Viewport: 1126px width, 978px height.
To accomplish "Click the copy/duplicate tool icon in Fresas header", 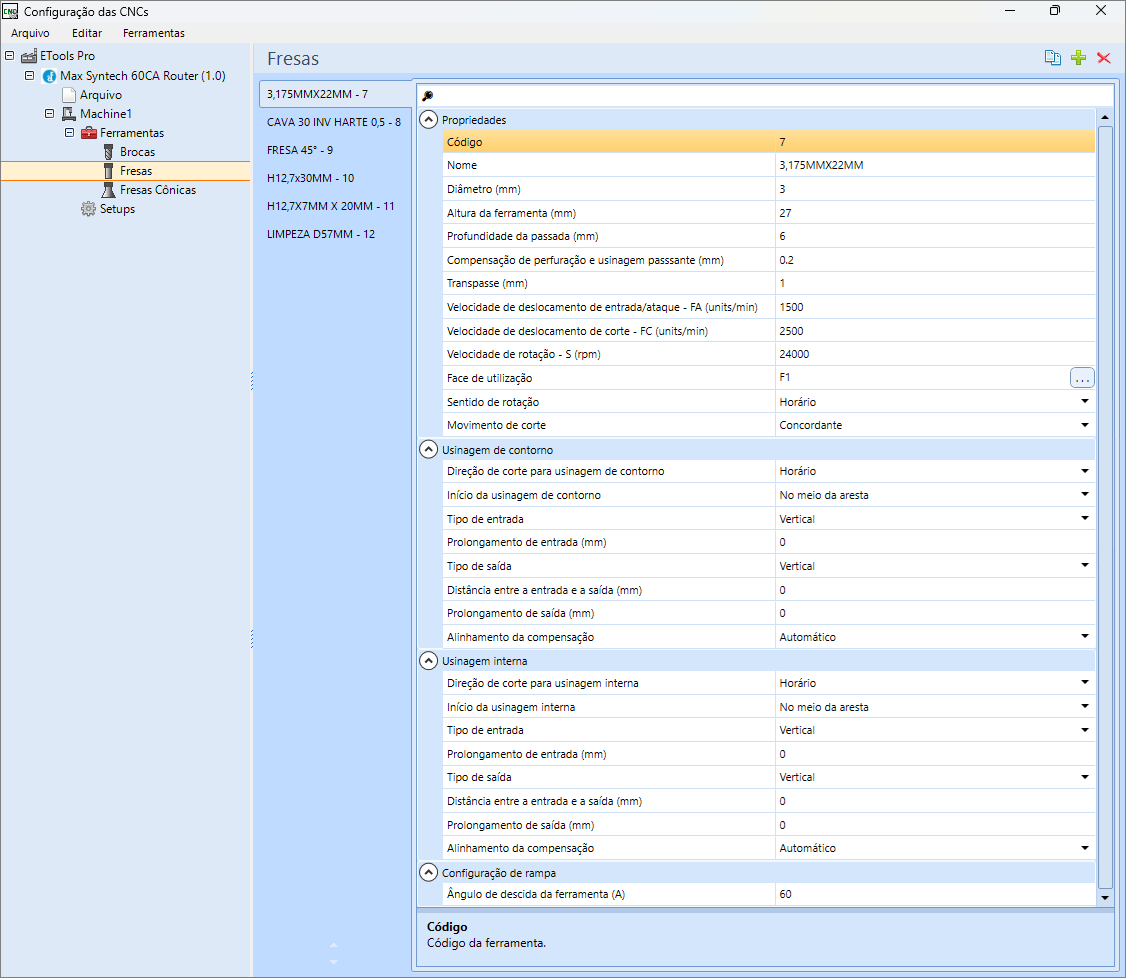I will (x=1053, y=58).
